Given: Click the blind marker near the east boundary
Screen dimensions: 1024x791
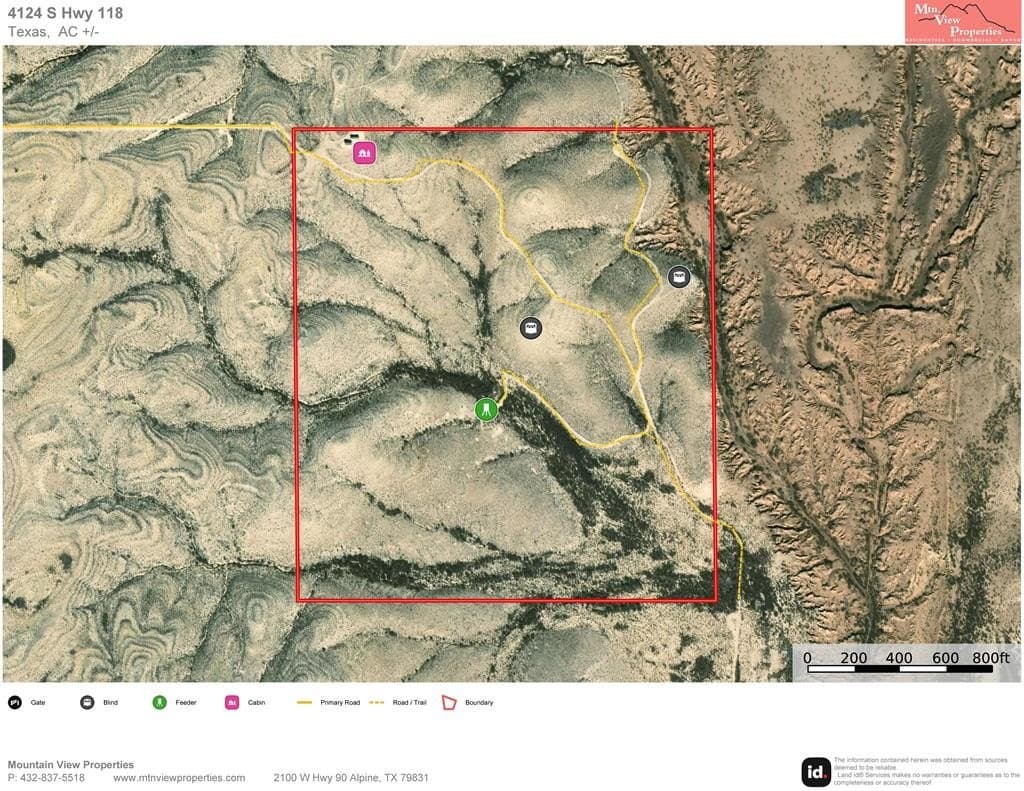Looking at the screenshot, I should (x=679, y=276).
